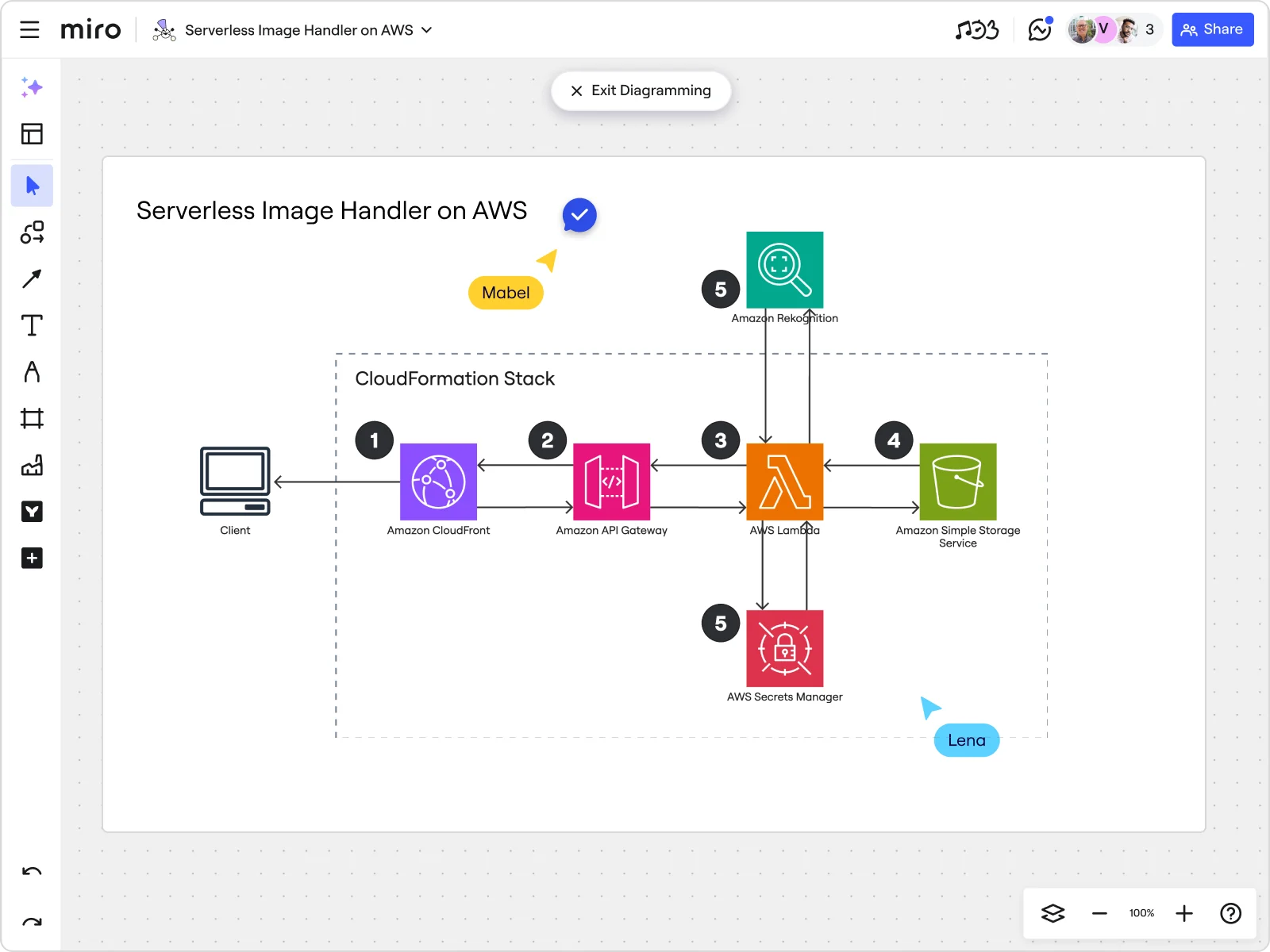Click the Share button

point(1212,29)
